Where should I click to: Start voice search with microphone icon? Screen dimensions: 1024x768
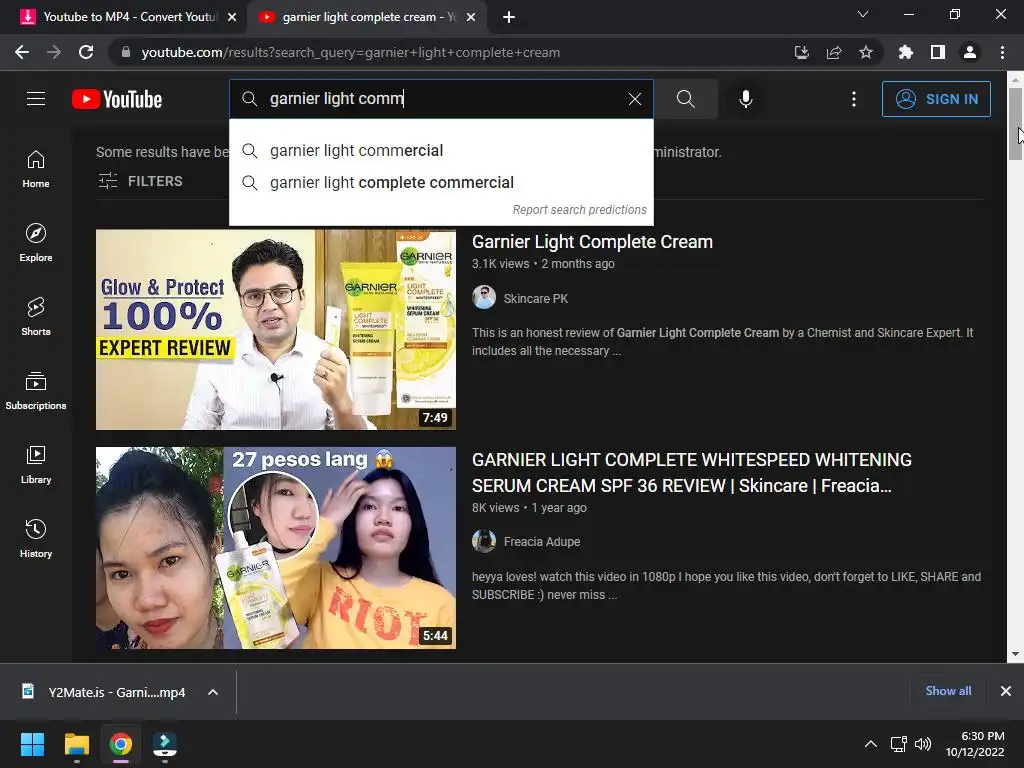tap(745, 99)
